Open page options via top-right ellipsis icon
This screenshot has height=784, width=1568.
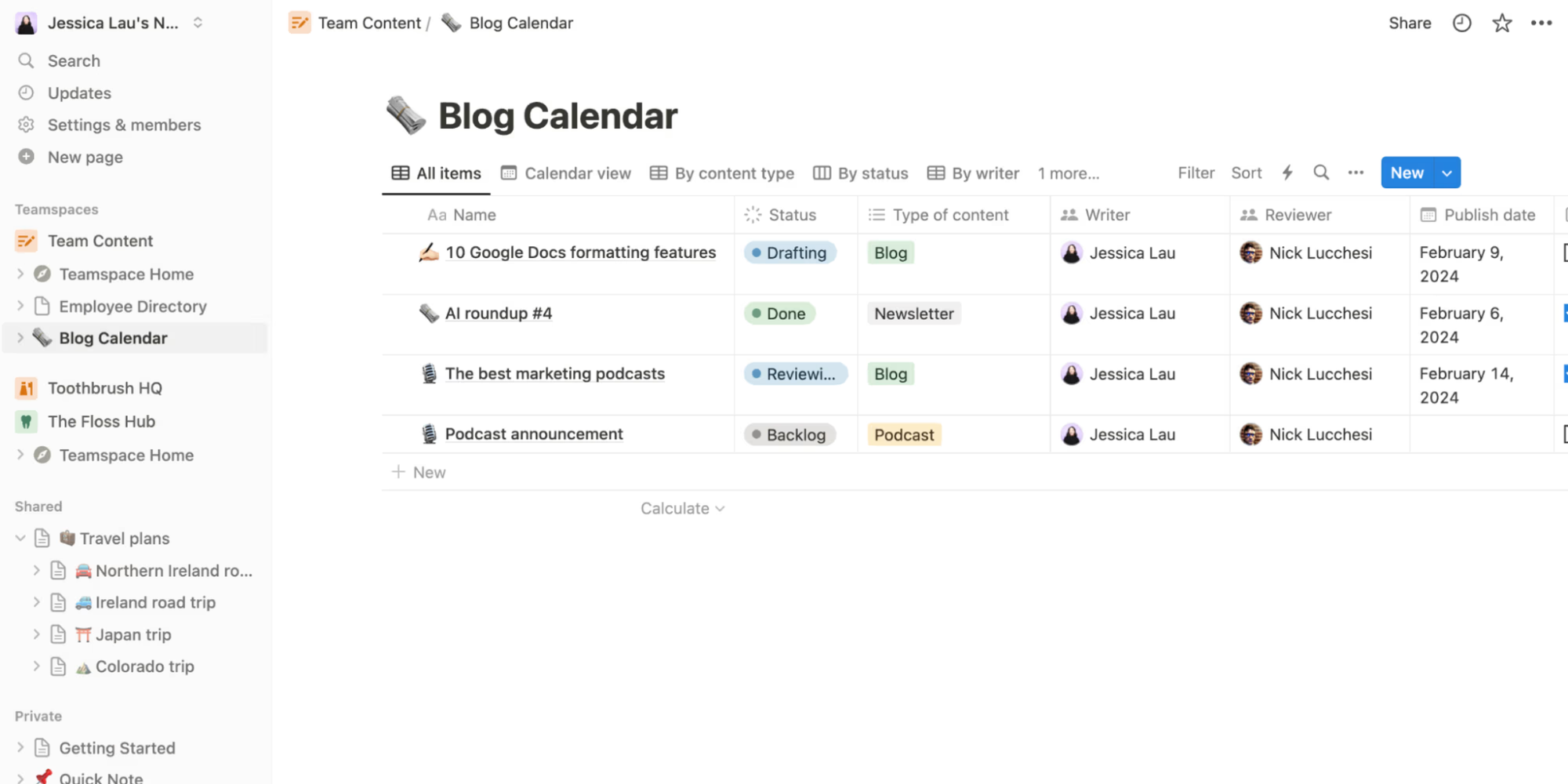1541,23
